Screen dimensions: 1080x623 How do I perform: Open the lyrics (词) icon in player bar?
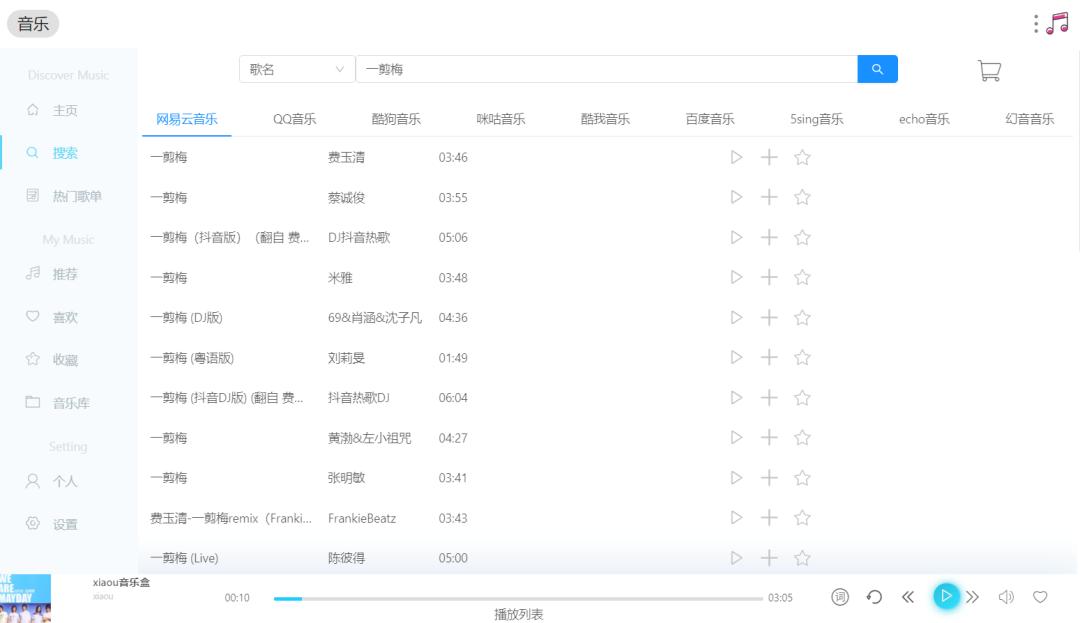(x=840, y=597)
